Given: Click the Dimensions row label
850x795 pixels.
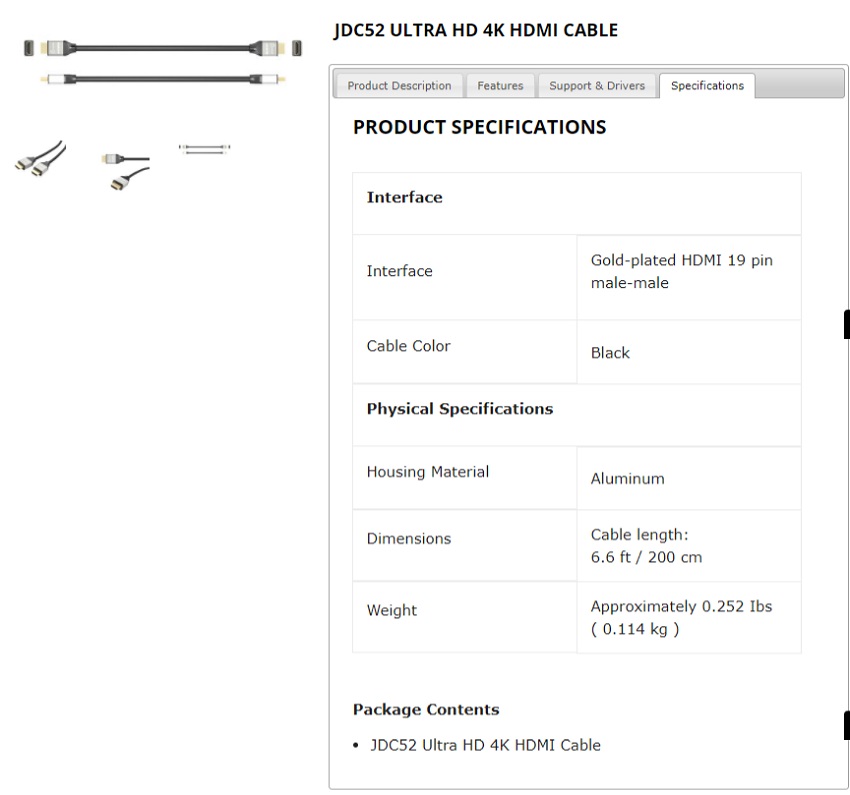Looking at the screenshot, I should (408, 539).
